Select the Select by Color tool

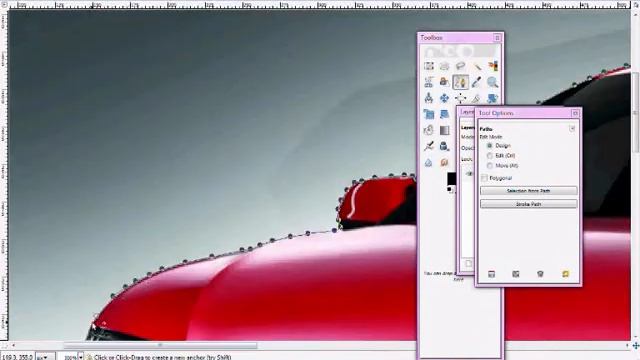click(x=493, y=66)
